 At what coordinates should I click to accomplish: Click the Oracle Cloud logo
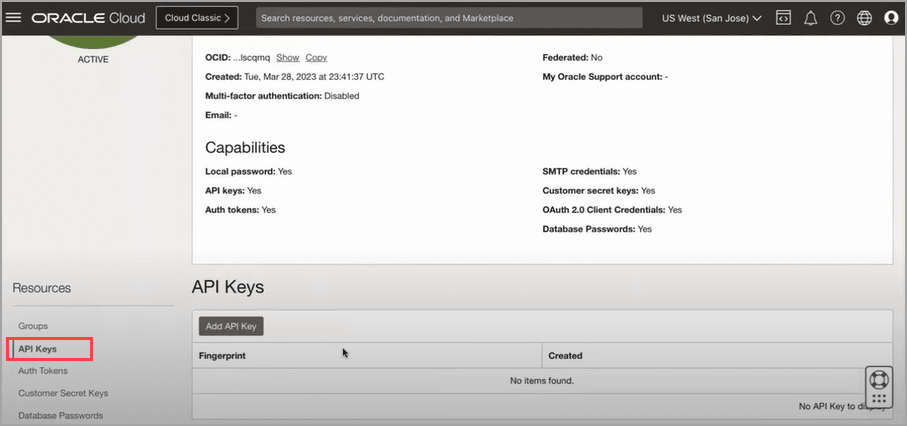88,18
